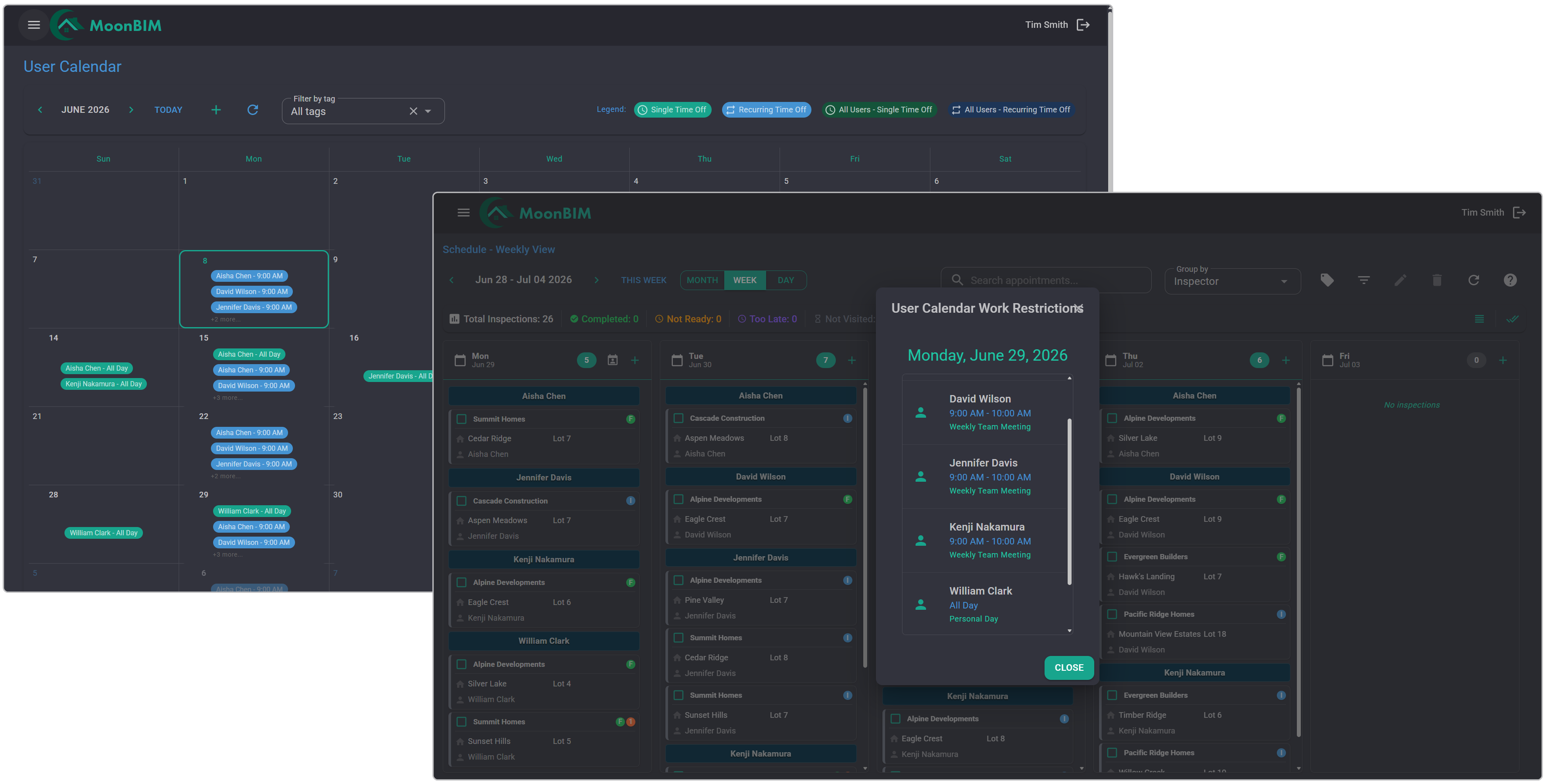
Task: Select Recurring Time Off legend chip
Action: (x=766, y=110)
